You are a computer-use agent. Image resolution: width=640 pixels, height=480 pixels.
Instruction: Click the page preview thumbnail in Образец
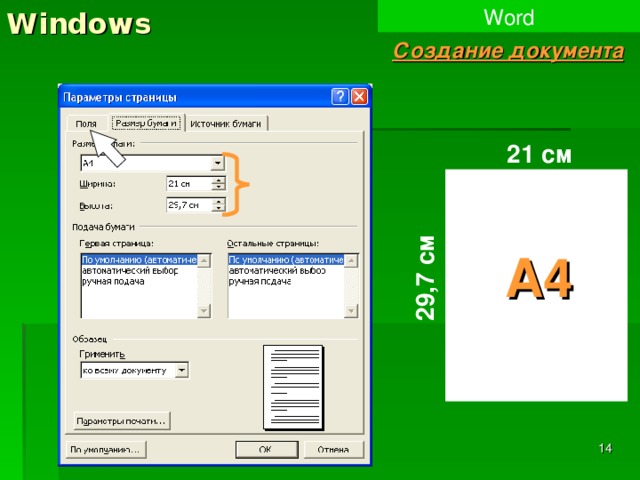[294, 388]
